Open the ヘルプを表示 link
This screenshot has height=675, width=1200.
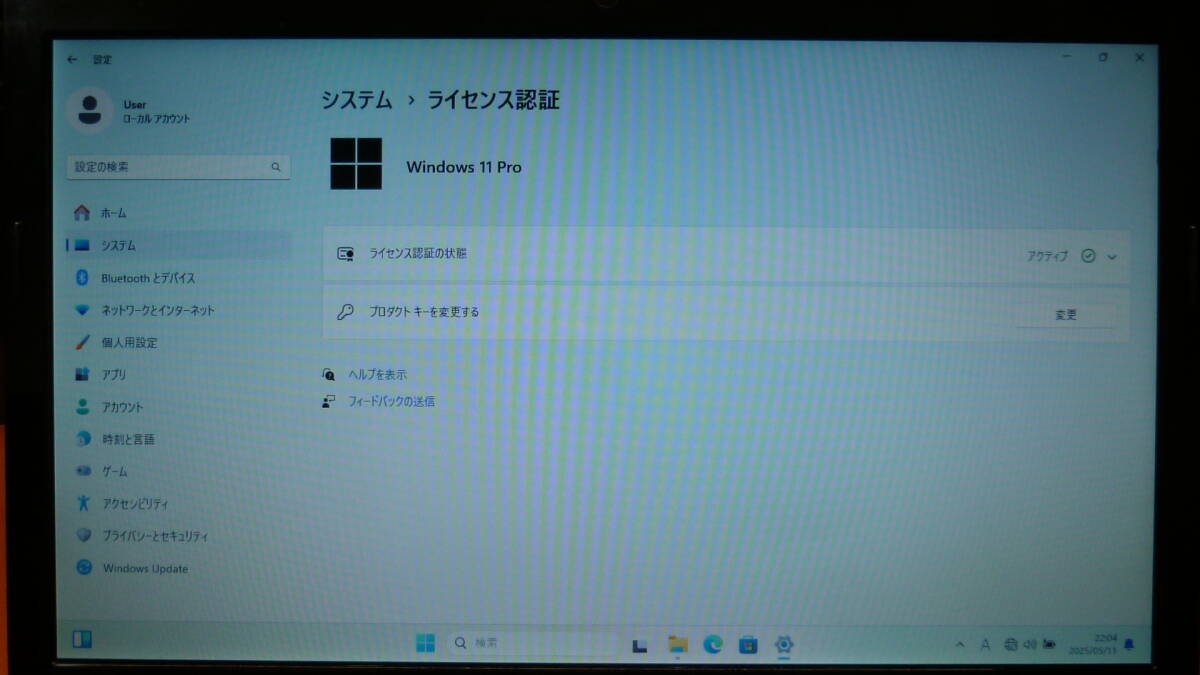377,374
